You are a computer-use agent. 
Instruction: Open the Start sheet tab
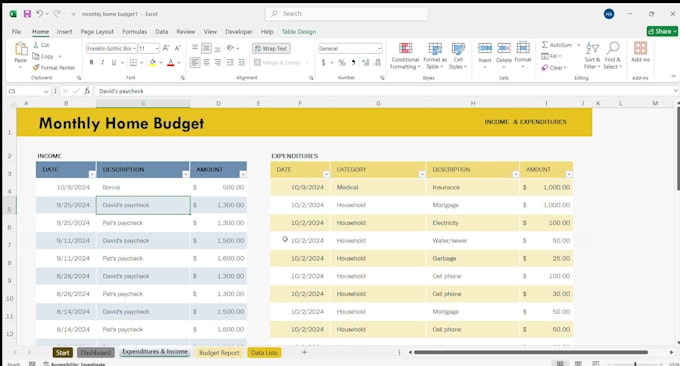(62, 353)
